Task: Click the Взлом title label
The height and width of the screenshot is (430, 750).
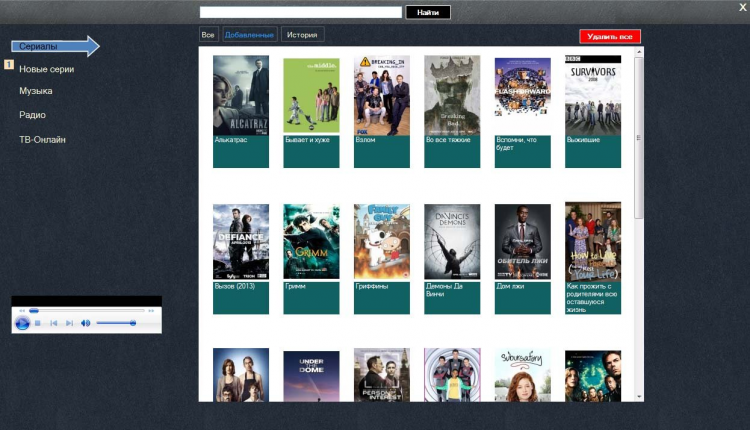Action: coord(365,140)
